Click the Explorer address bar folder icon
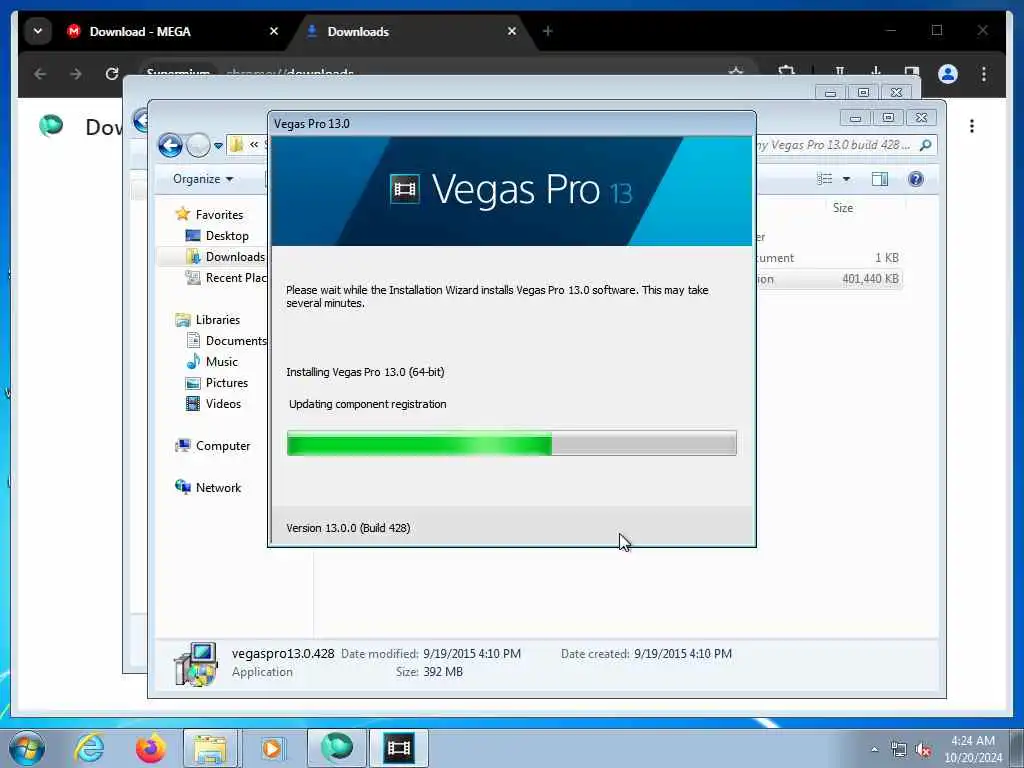The image size is (1024, 768). click(x=236, y=145)
